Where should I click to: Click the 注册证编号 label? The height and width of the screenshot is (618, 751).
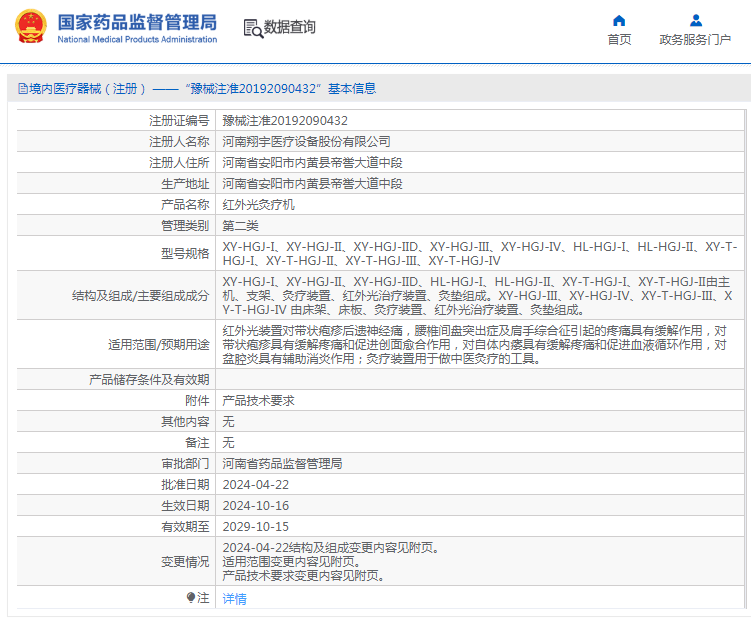pyautogui.click(x=179, y=121)
